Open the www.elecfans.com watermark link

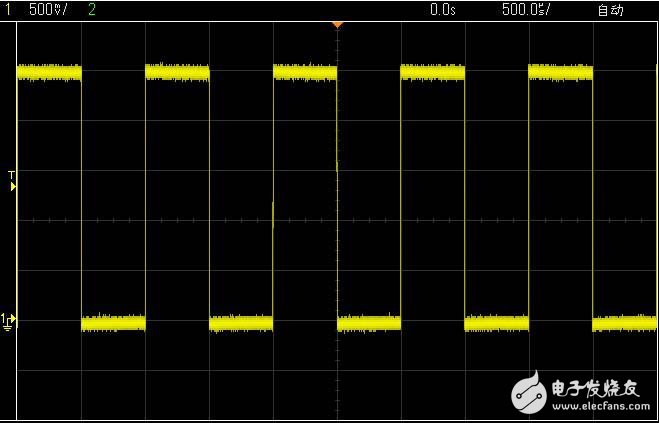coord(596,407)
